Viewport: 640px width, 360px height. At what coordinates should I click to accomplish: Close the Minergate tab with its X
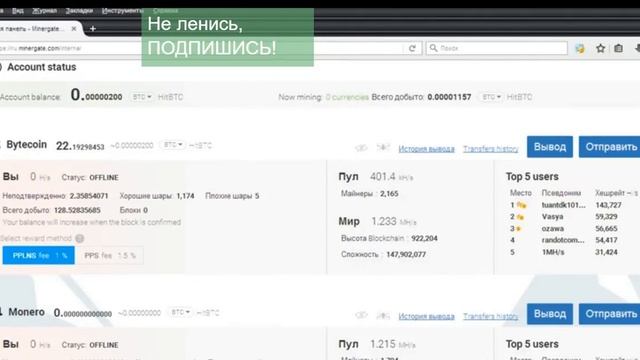coord(74,29)
